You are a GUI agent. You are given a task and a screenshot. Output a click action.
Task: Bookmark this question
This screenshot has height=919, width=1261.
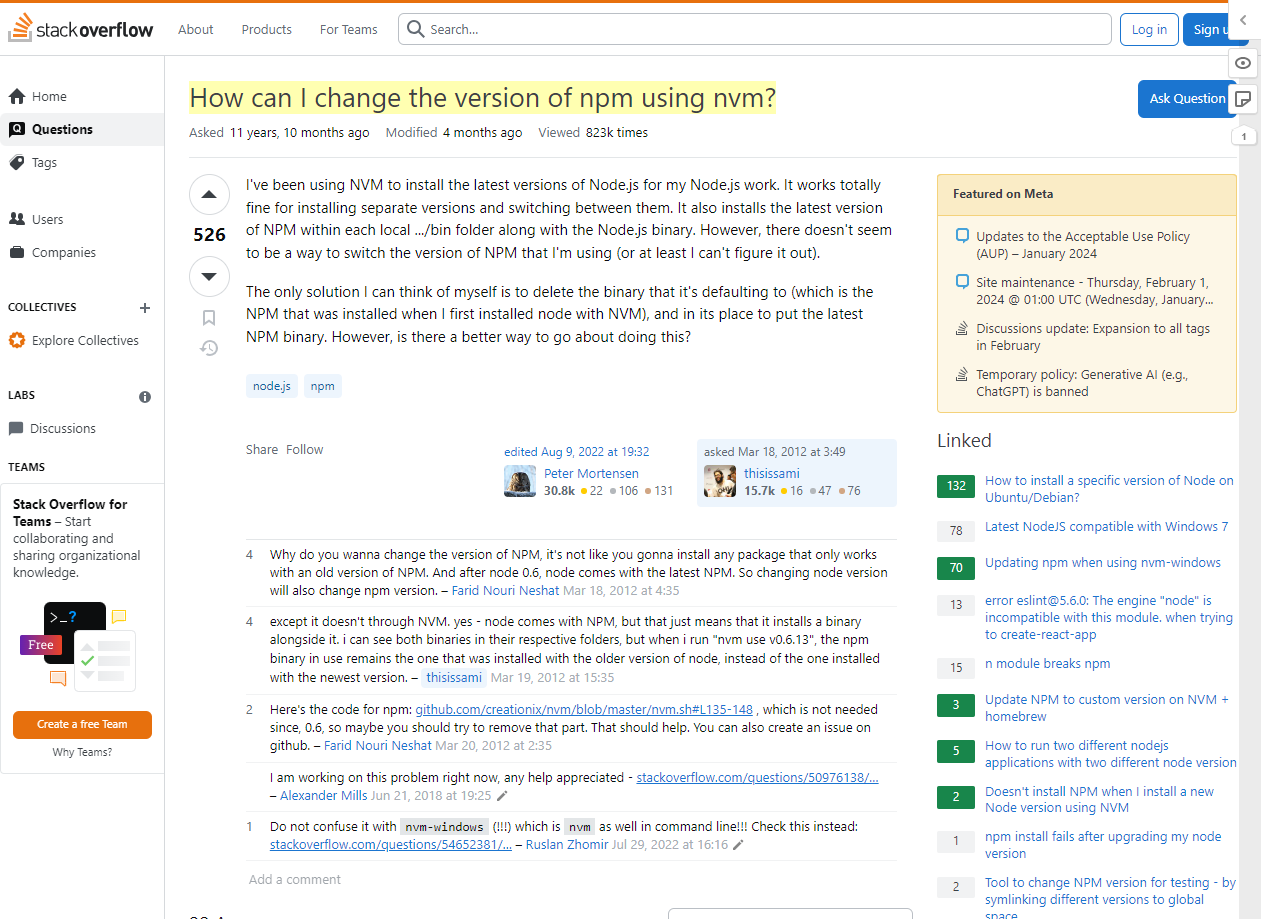coord(209,318)
